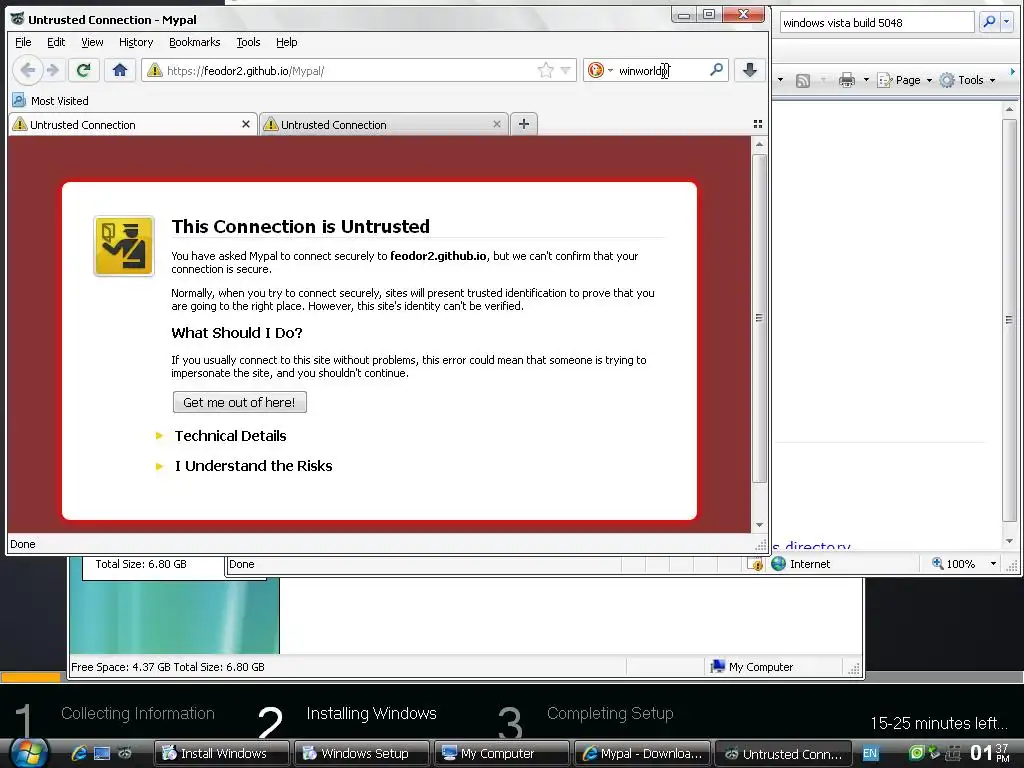Viewport: 1024px width, 768px height.
Task: Reload the current page in Mypal
Action: pyautogui.click(x=84, y=70)
